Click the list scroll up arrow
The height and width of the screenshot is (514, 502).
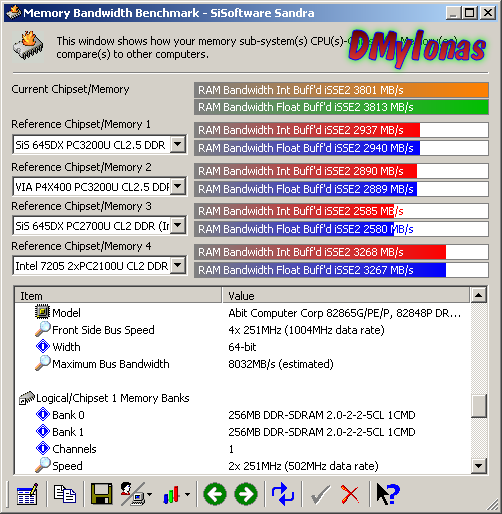click(479, 295)
